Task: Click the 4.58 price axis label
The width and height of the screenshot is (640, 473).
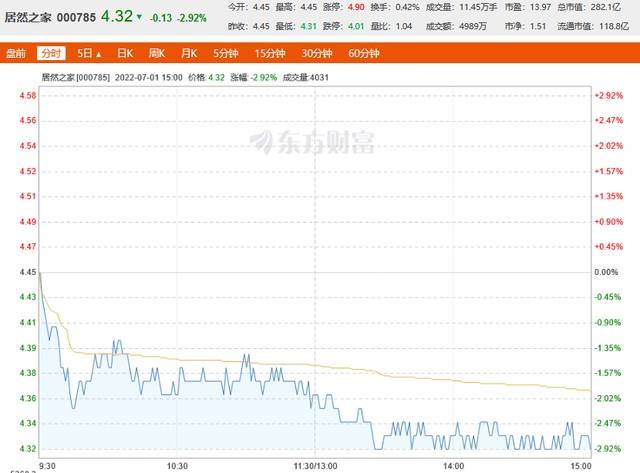Action: click(28, 95)
